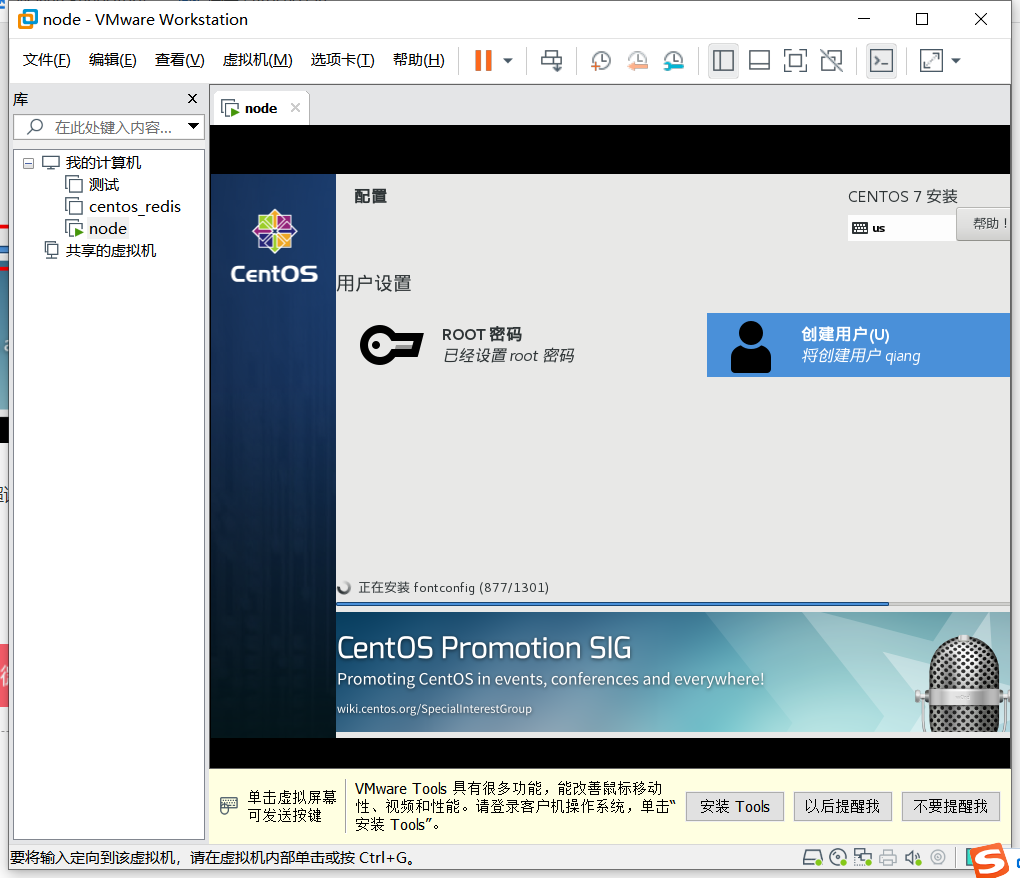Select 我的计算机 in the library
Screen dimensions: 1020x878
pos(103,163)
